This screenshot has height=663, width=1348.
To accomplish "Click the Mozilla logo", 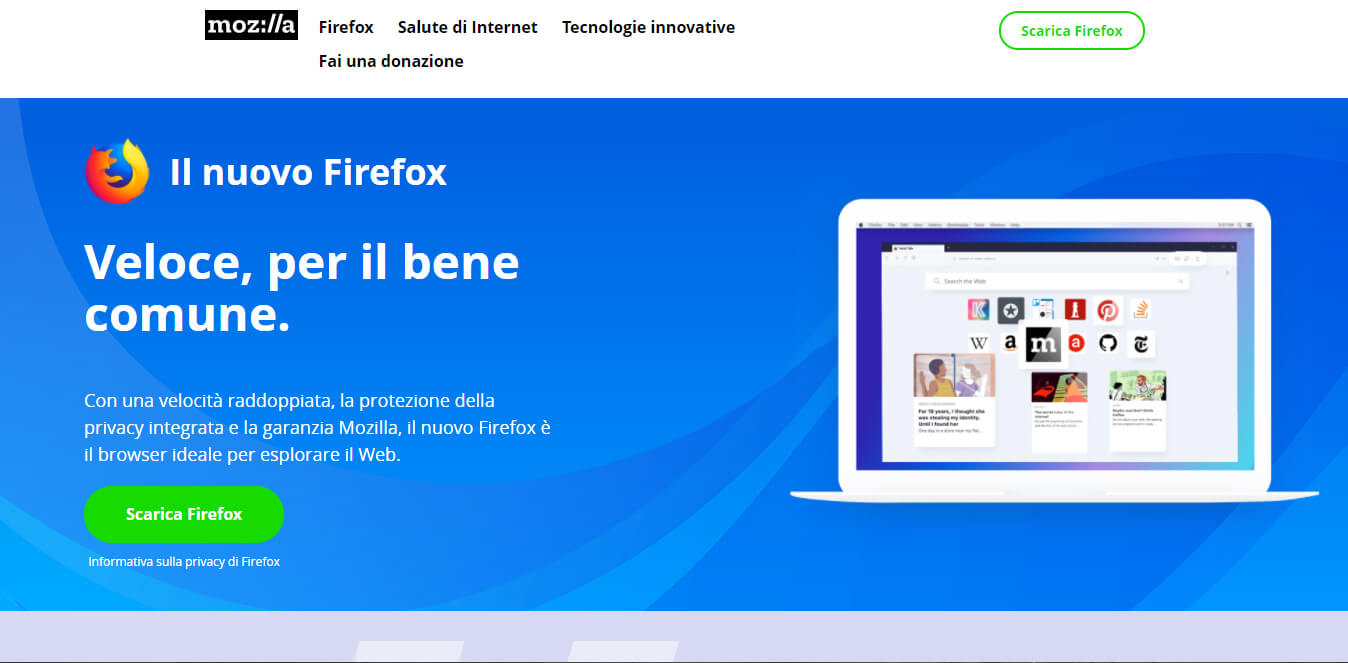I will point(251,26).
